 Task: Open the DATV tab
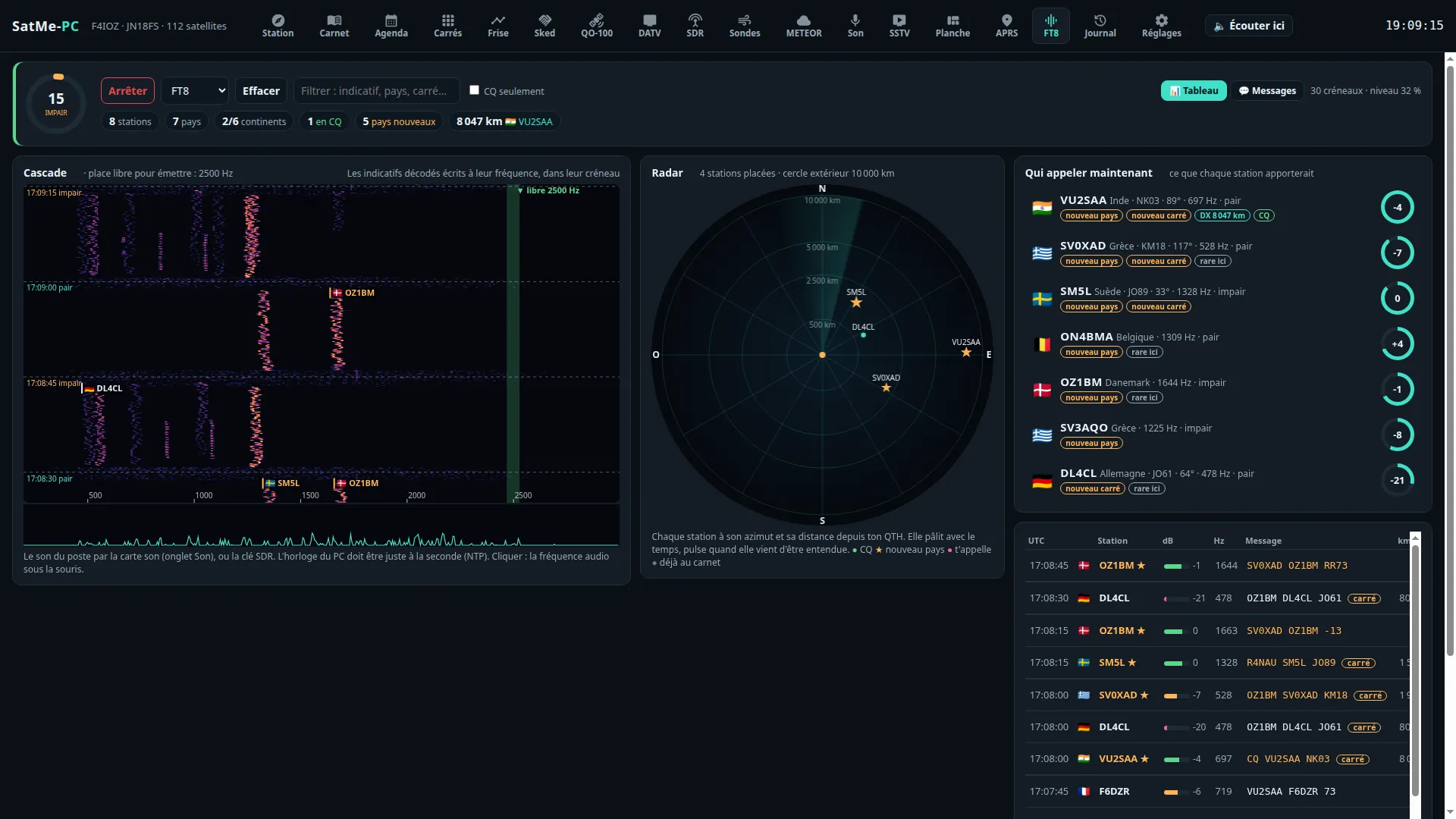(650, 26)
